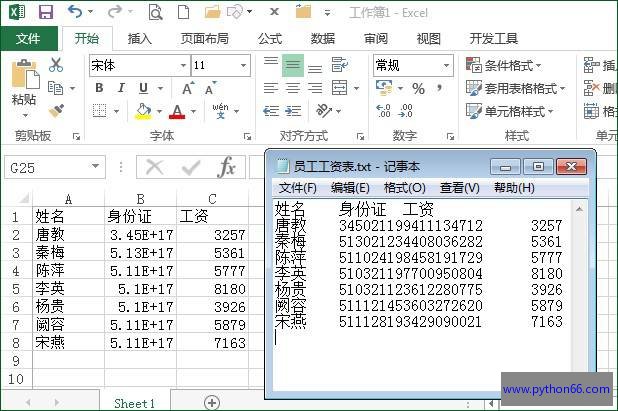Open Notepad 格式(O) menu

tap(405, 188)
